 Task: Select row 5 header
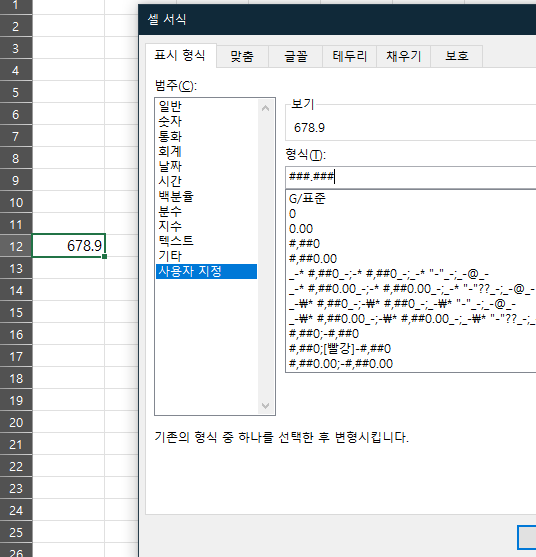pyautogui.click(x=16, y=92)
